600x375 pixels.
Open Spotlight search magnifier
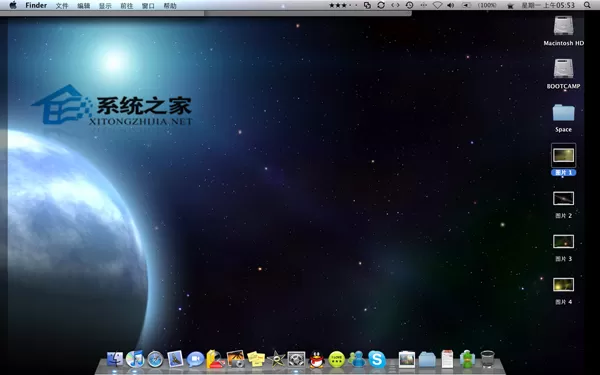point(587,5)
